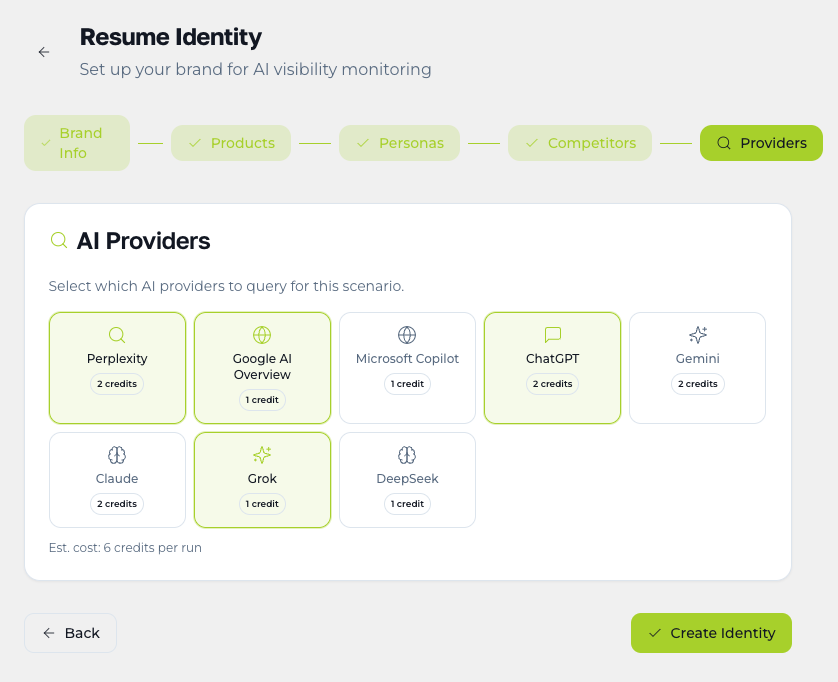Click the 2 credits badge under Claude
This screenshot has height=682, width=838.
(117, 504)
